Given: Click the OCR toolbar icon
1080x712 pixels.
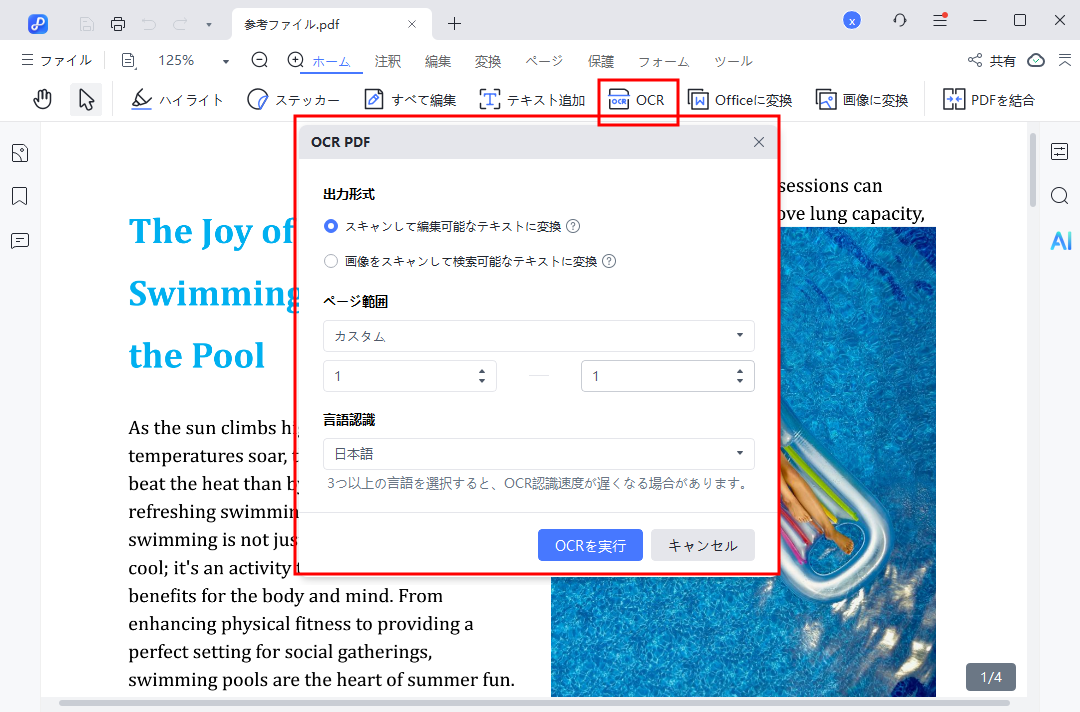Looking at the screenshot, I should point(638,100).
